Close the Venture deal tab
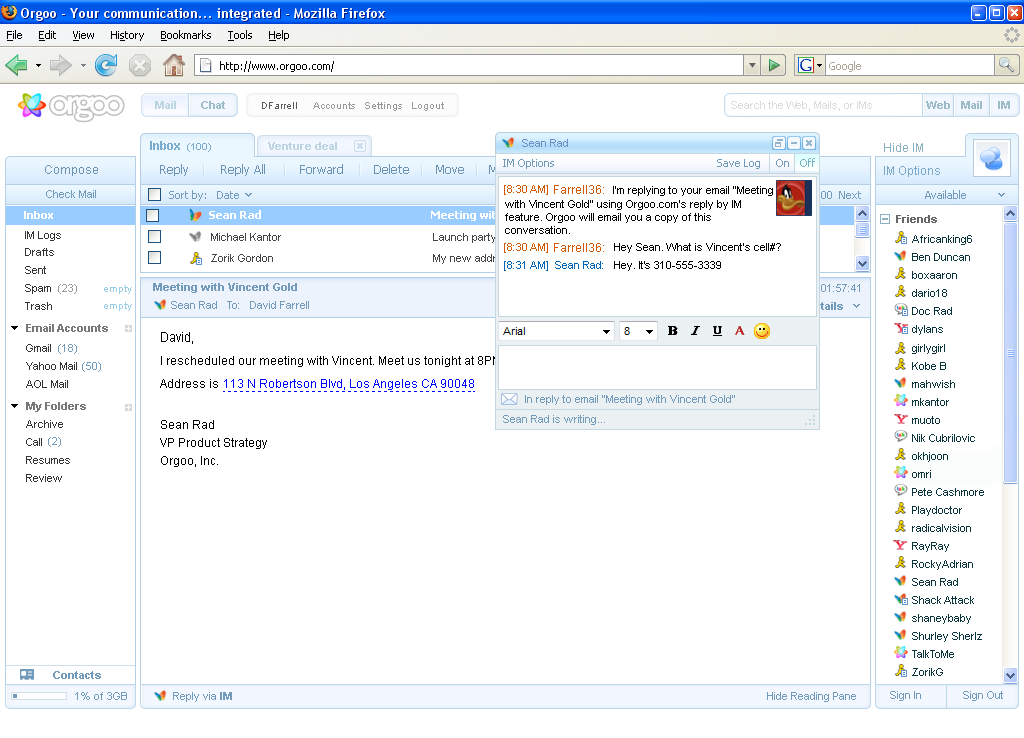This screenshot has height=738, width=1024. (x=360, y=146)
